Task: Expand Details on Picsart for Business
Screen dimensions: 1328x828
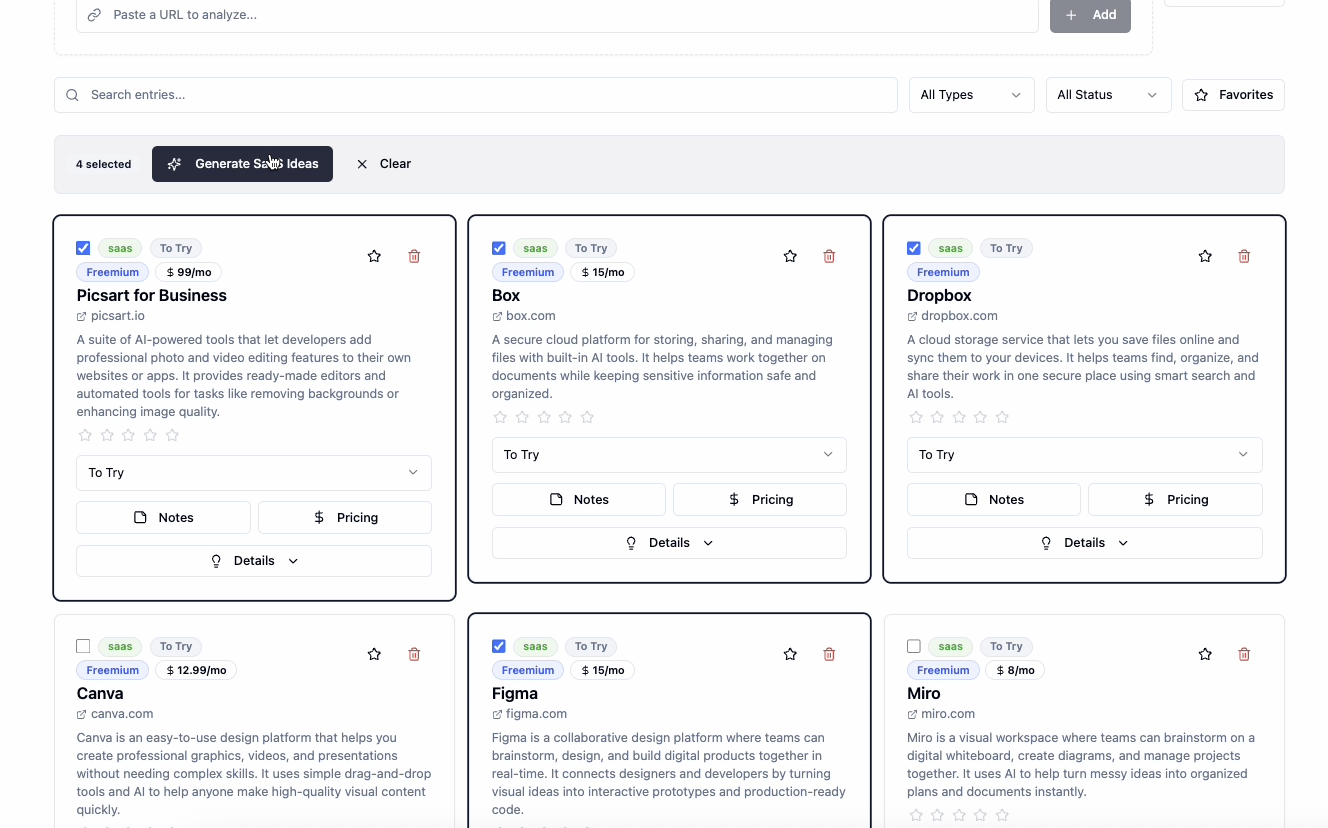Action: pos(254,561)
